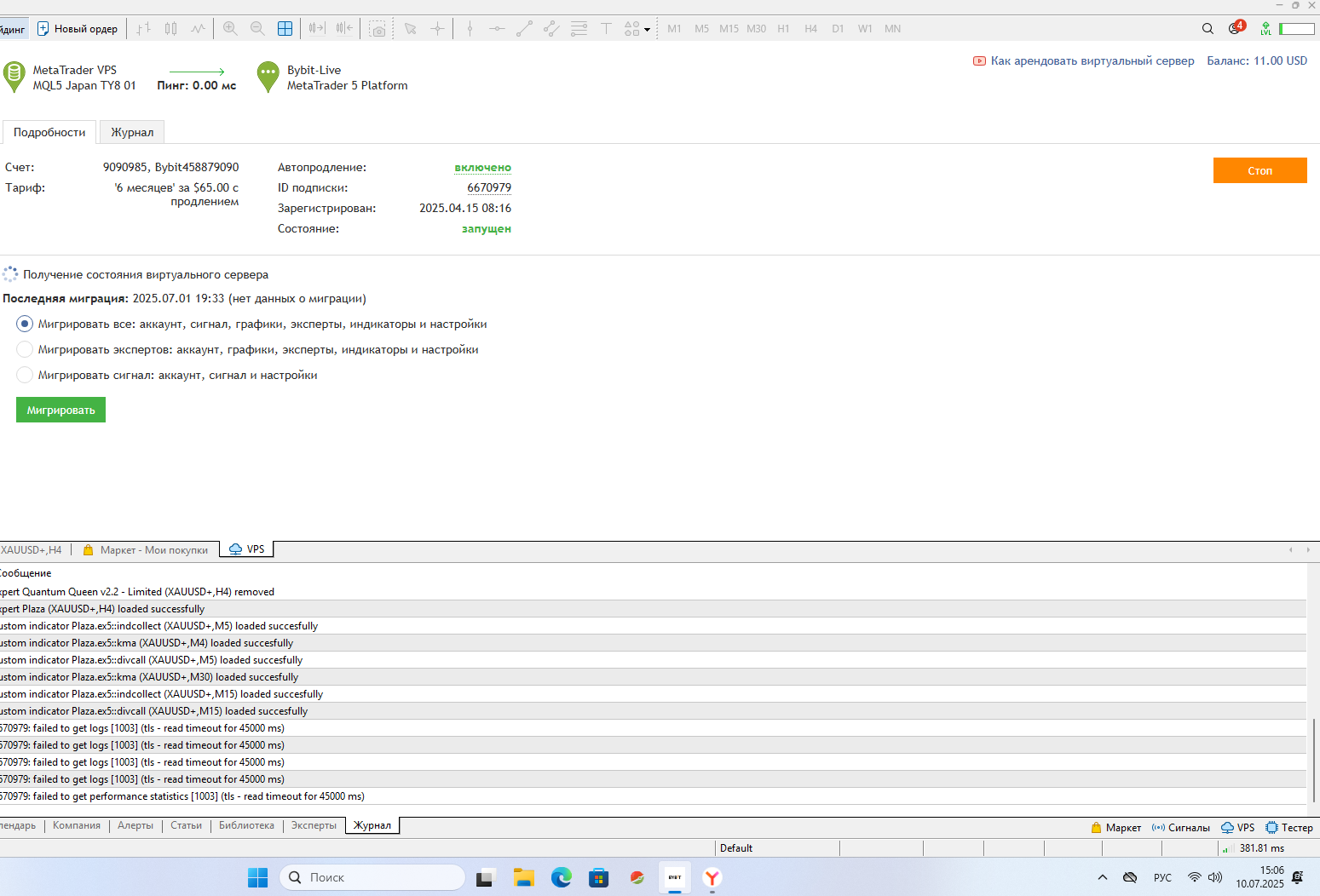The height and width of the screenshot is (896, 1320).
Task: Toggle the 'включено' auto-renewal link
Action: 482,168
